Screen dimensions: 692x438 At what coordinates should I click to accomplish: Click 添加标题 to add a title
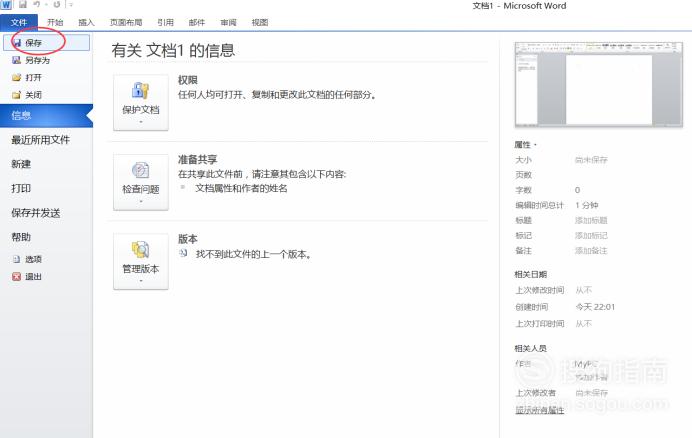[x=591, y=220]
